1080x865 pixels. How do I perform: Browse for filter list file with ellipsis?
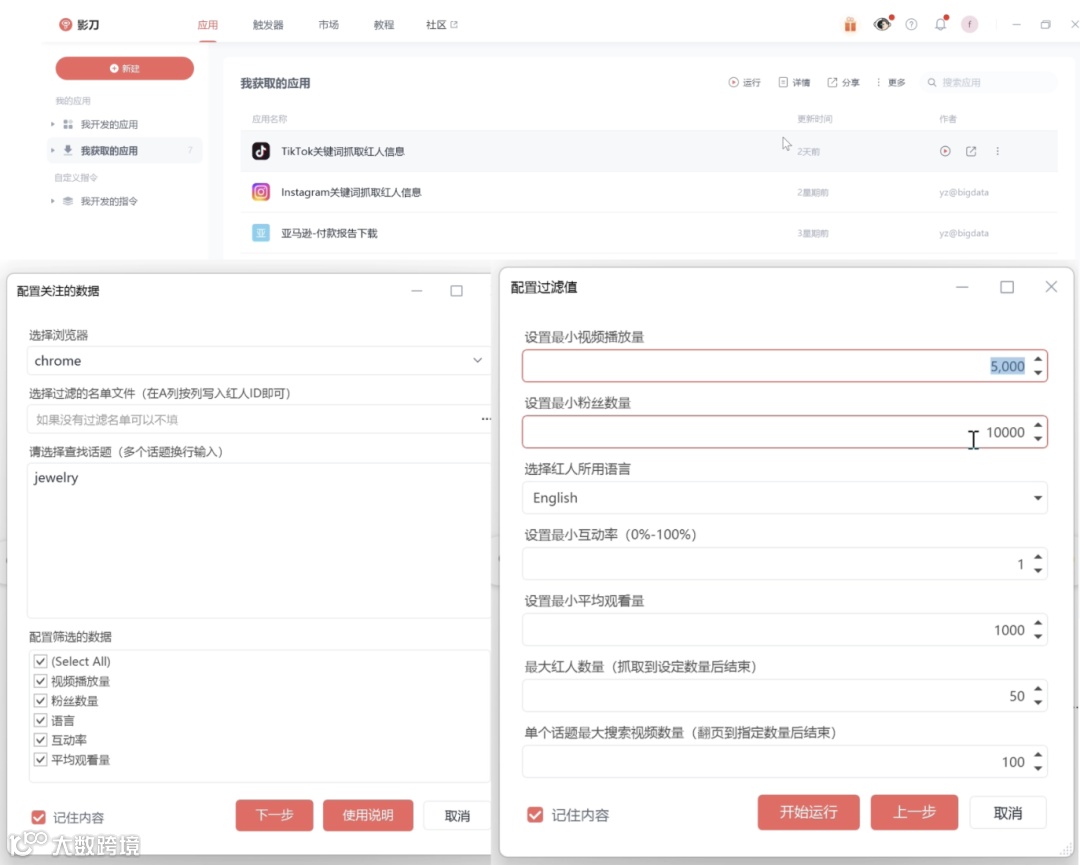pyautogui.click(x=486, y=419)
